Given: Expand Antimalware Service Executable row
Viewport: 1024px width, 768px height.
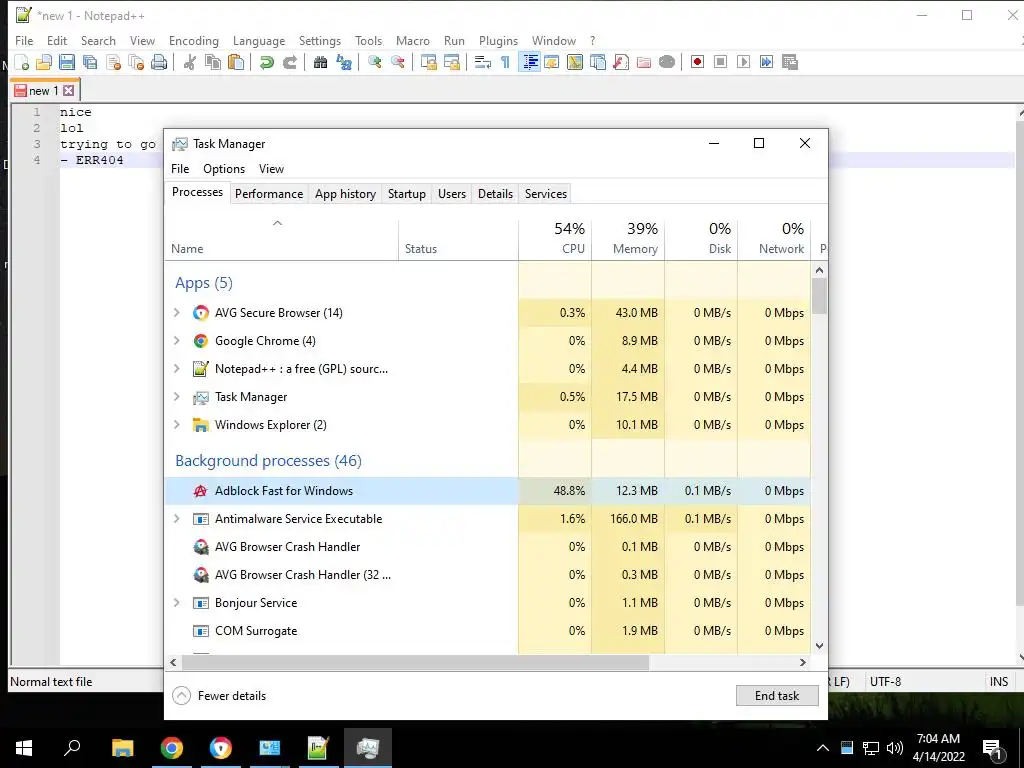Looking at the screenshot, I should pyautogui.click(x=176, y=519).
